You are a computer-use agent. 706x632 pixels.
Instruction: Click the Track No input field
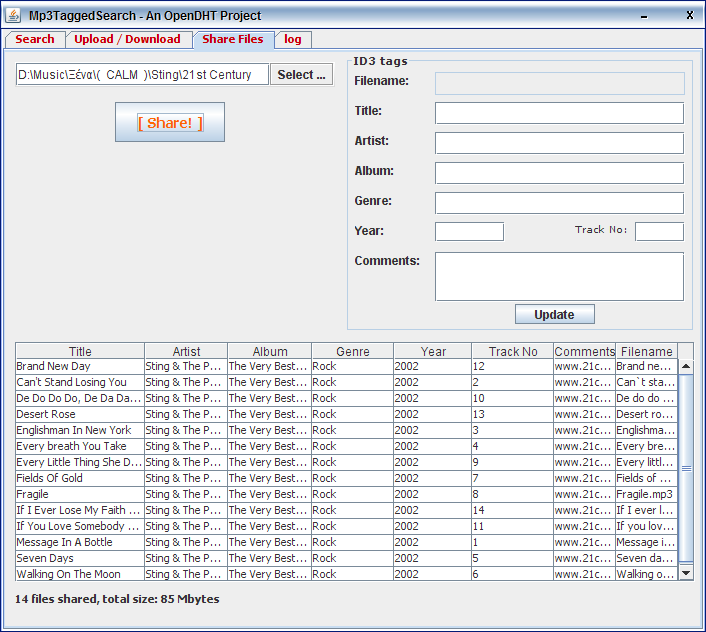point(660,231)
